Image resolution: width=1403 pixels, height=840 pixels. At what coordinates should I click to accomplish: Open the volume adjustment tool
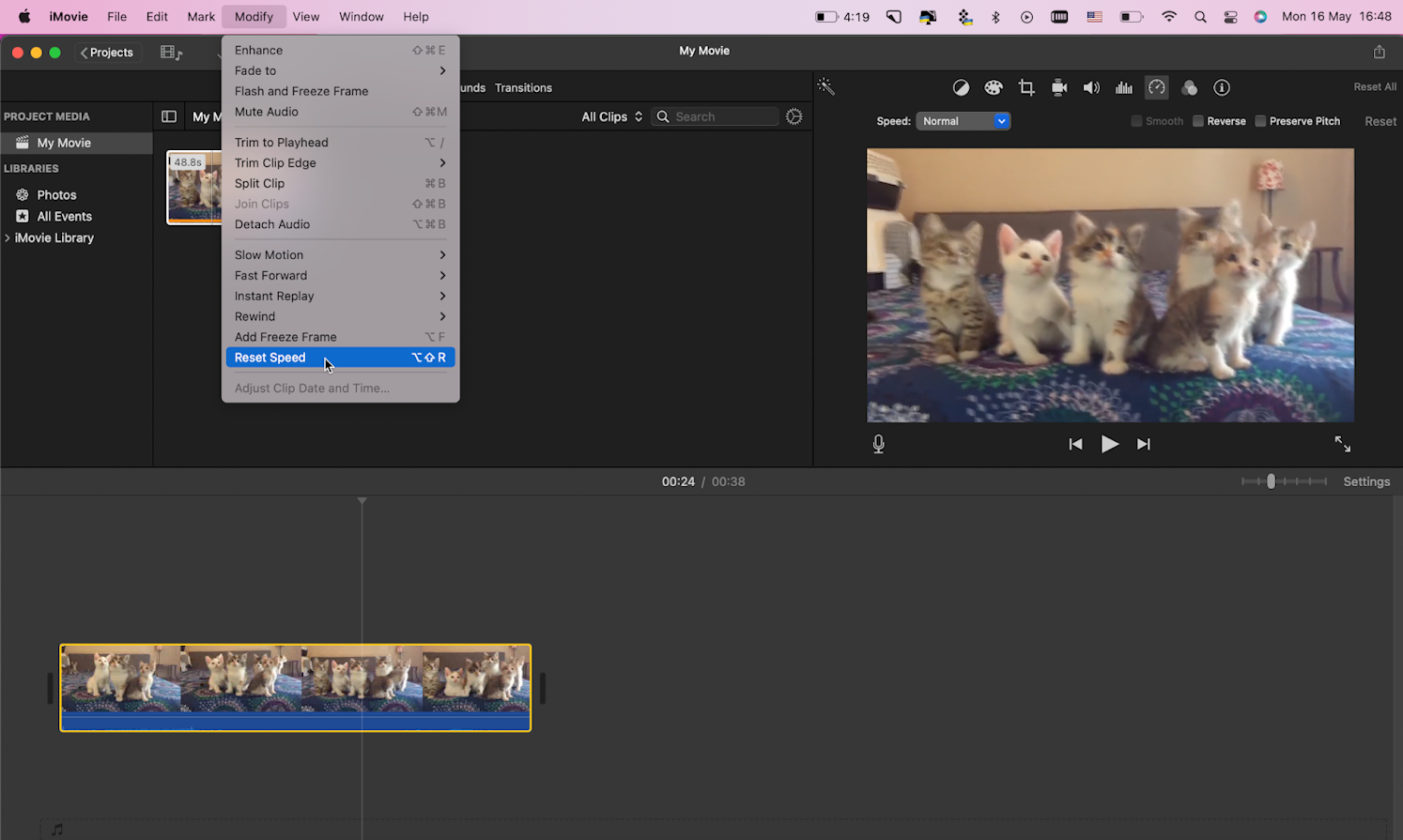pos(1091,87)
